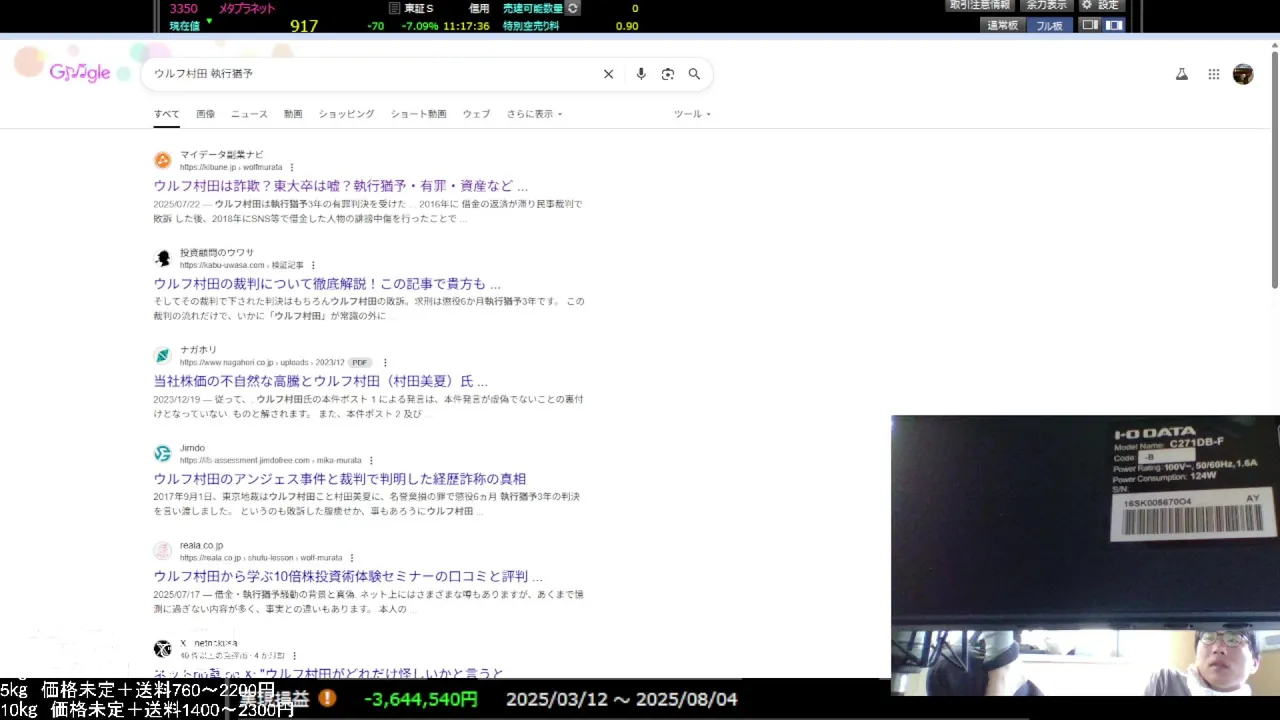1280x720 pixels.
Task: Switch trading board to フル板
Action: 1050,25
